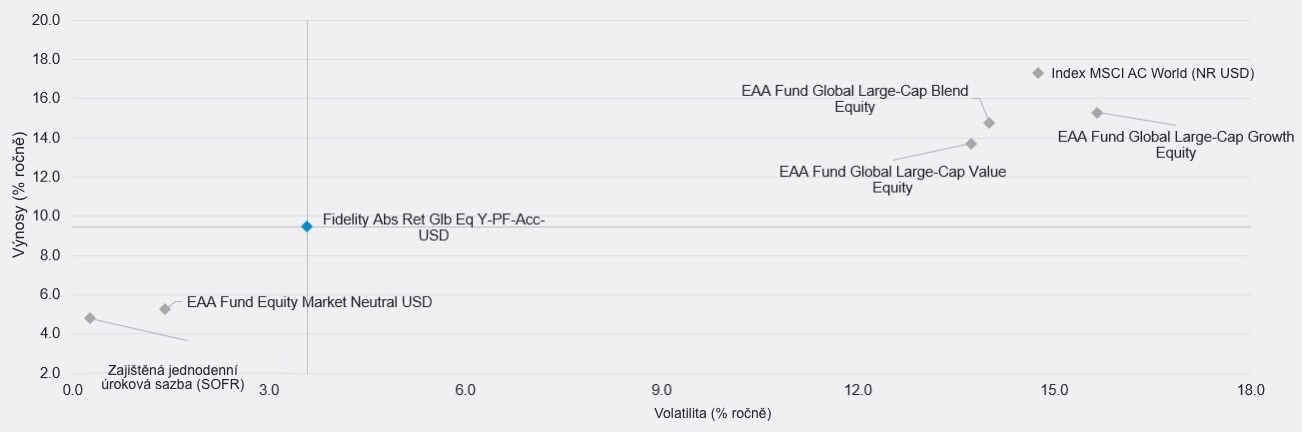Screen dimensions: 1302x432
Task: Select the Equity Market Neutral USD data point
Action: [x=165, y=309]
